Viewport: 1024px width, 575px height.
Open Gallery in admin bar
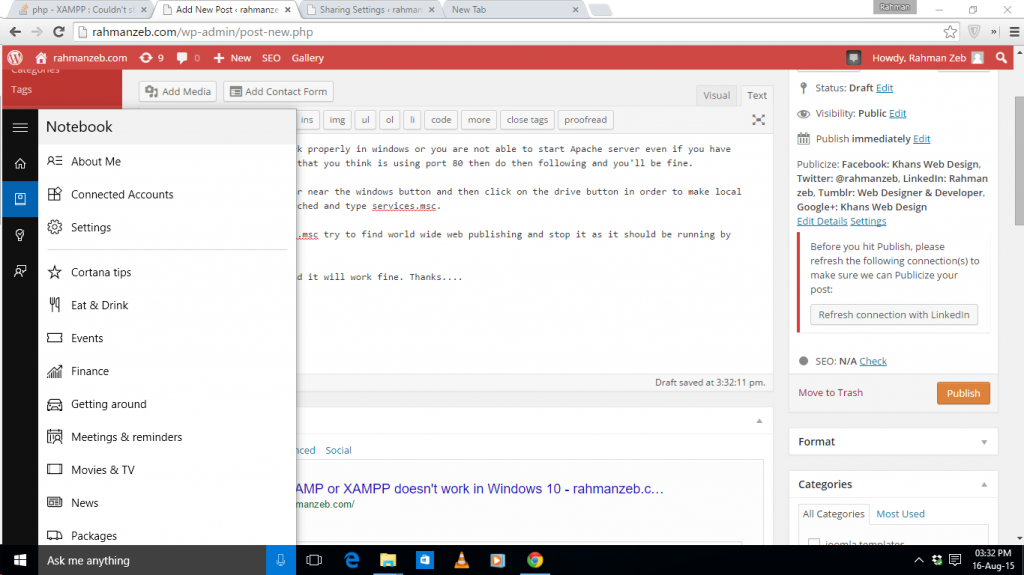tap(307, 58)
